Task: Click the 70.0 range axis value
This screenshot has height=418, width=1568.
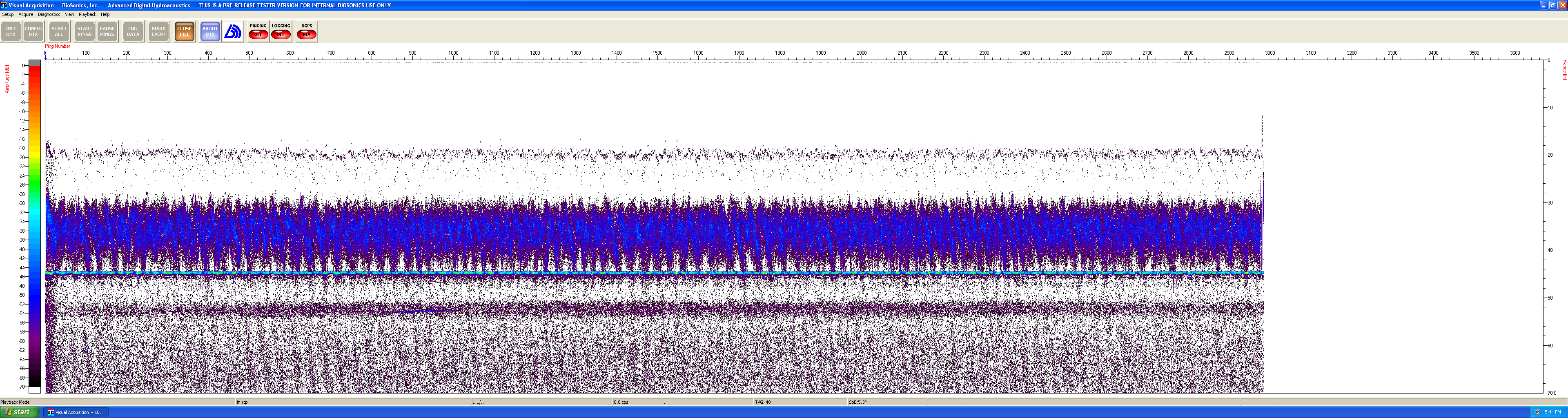Action: pyautogui.click(x=1552, y=393)
